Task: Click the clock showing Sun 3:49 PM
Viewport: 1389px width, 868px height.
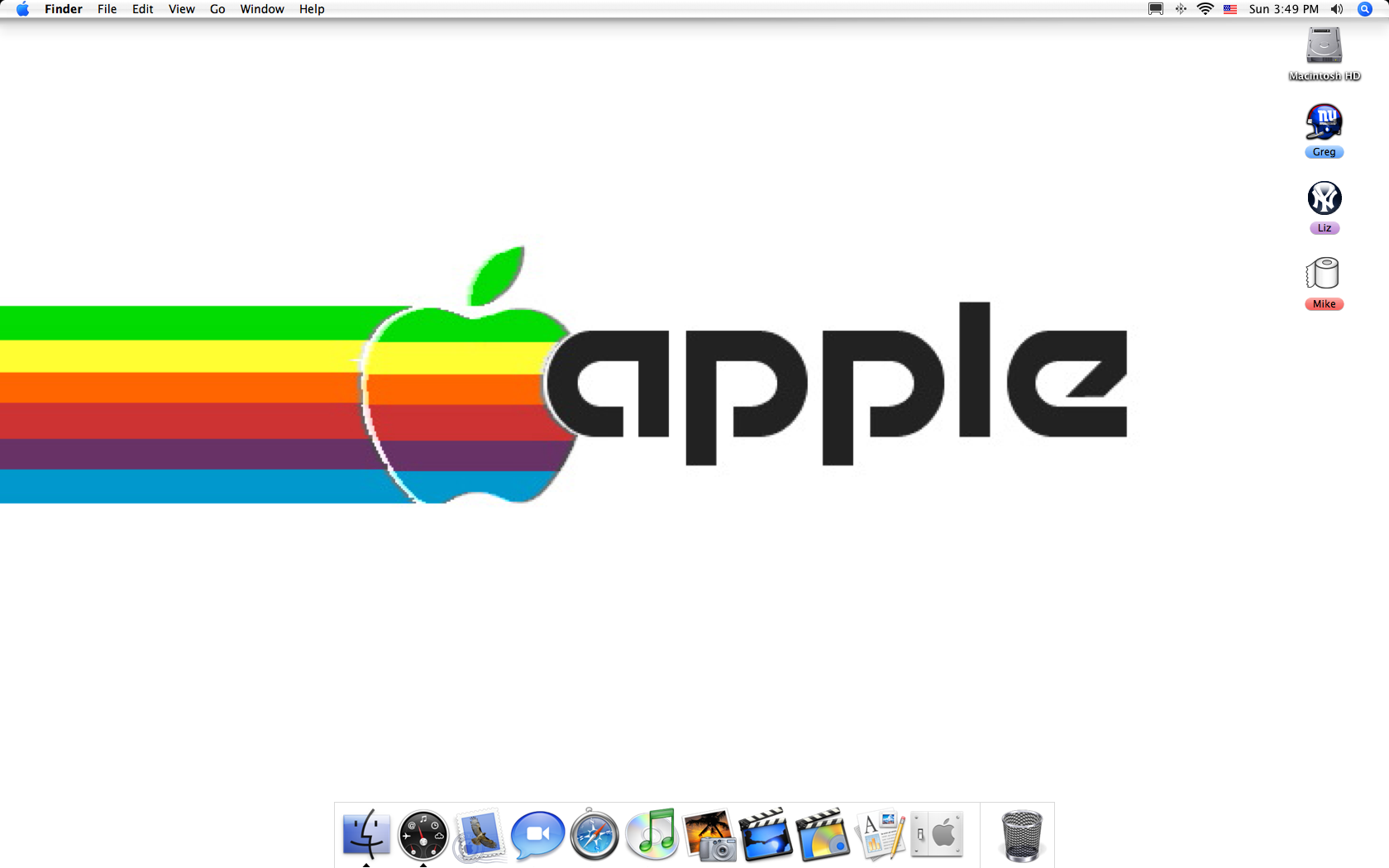Action: (x=1283, y=9)
